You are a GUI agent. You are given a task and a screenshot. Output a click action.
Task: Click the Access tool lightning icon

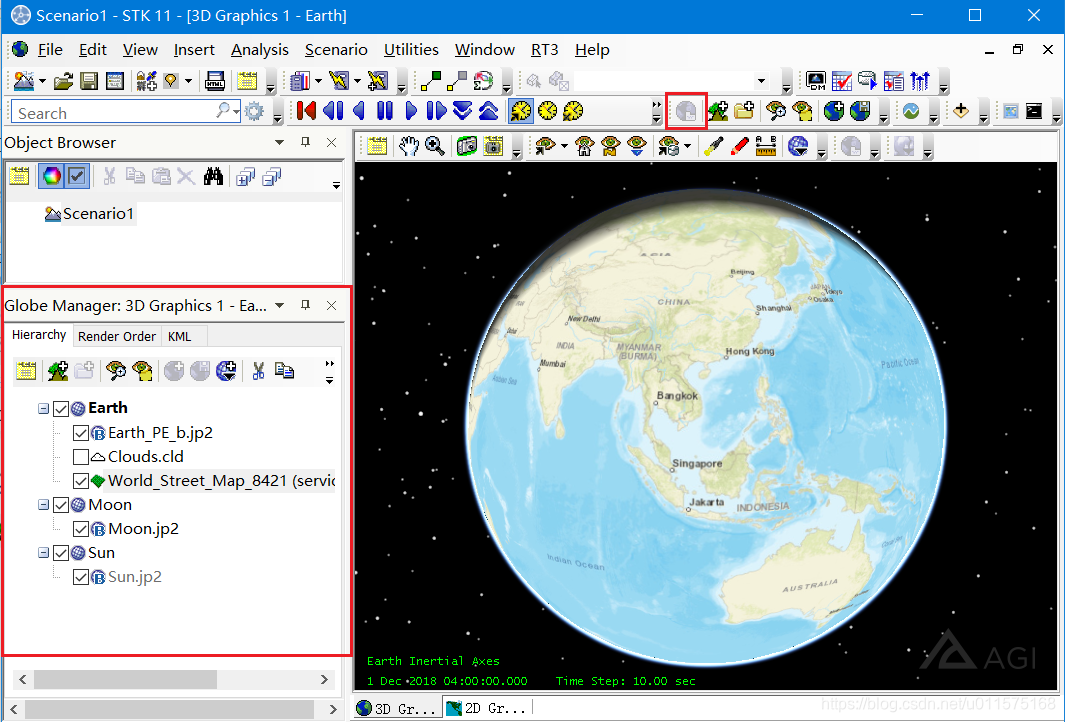click(x=338, y=82)
